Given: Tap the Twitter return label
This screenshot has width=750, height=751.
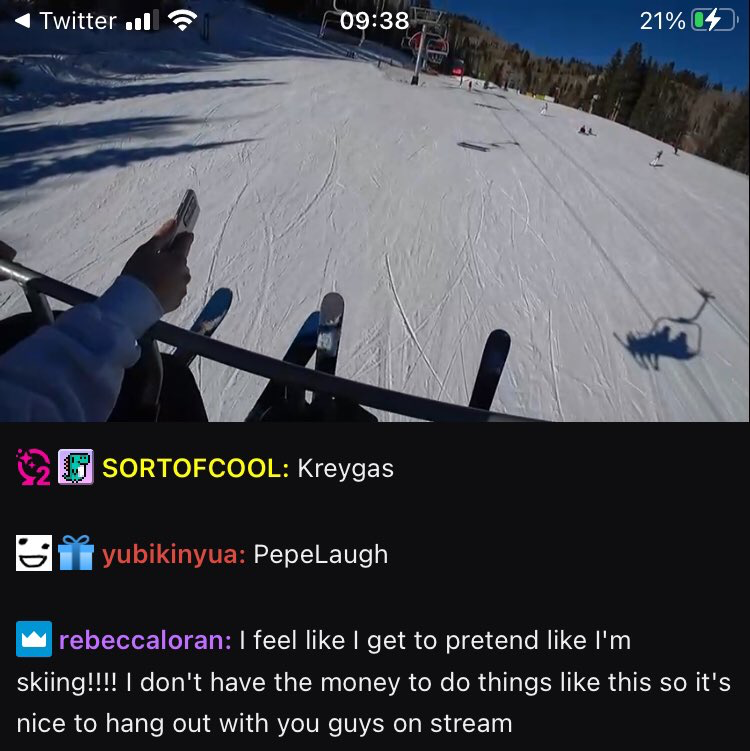Looking at the screenshot, I should [78, 21].
